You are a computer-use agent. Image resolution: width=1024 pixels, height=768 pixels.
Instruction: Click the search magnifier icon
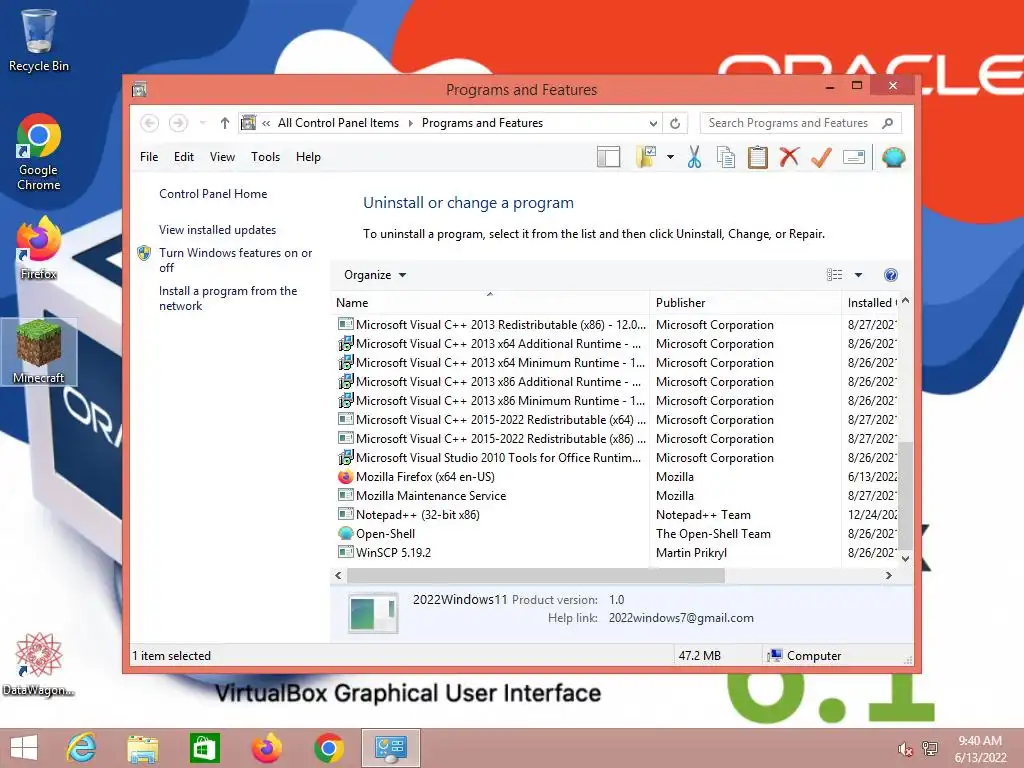[x=888, y=123]
